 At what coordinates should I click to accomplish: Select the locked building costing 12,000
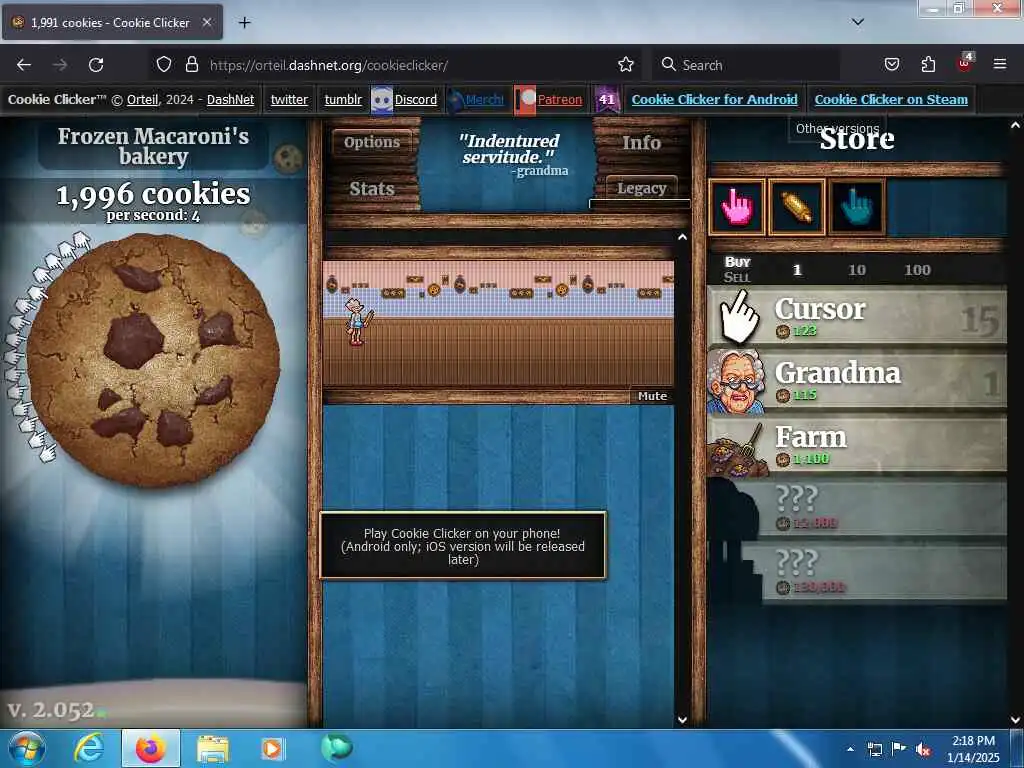coord(857,509)
